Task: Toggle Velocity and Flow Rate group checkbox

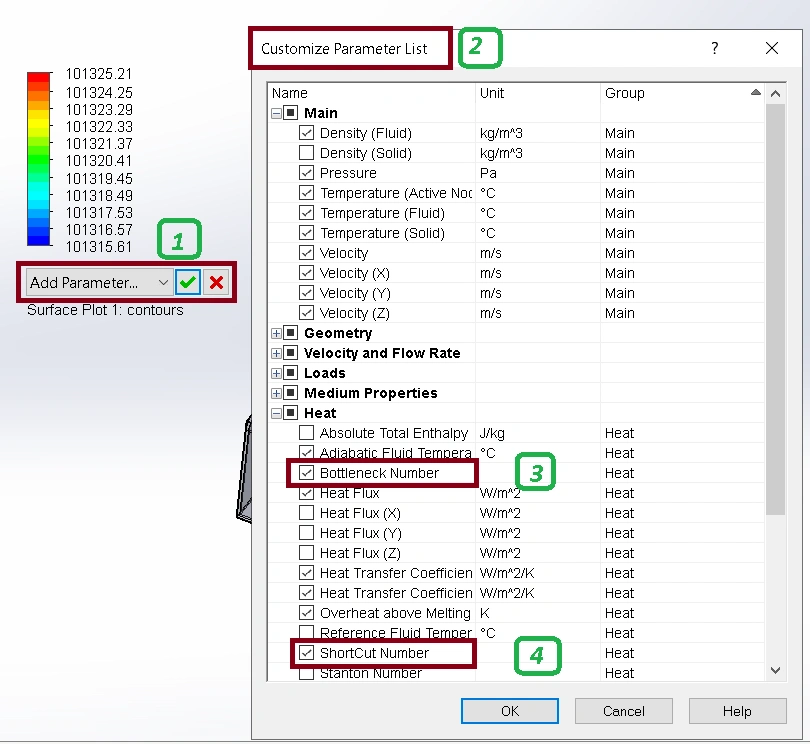Action: tap(291, 353)
